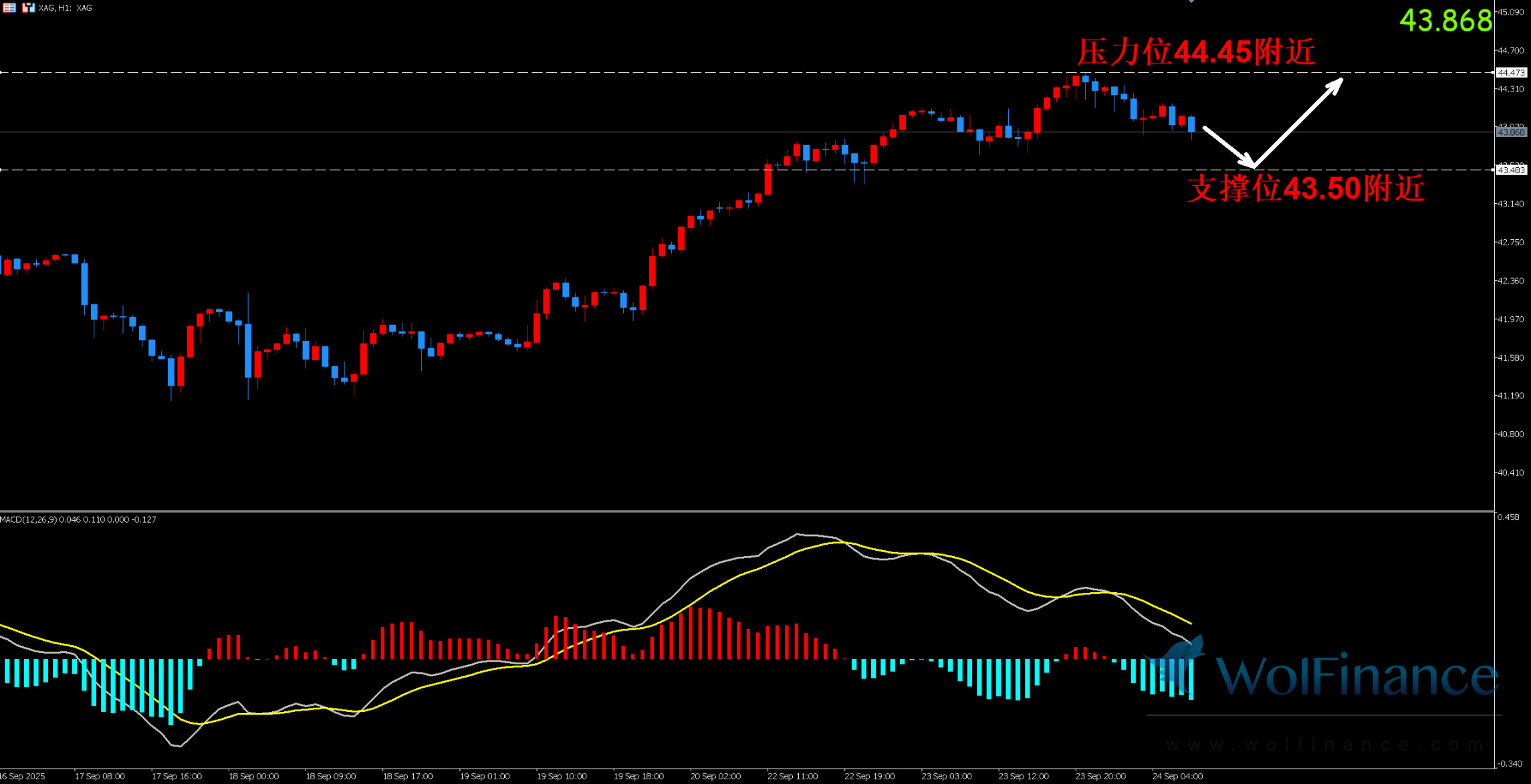
Task: Click the large green 43.868 price display
Action: [1445, 21]
